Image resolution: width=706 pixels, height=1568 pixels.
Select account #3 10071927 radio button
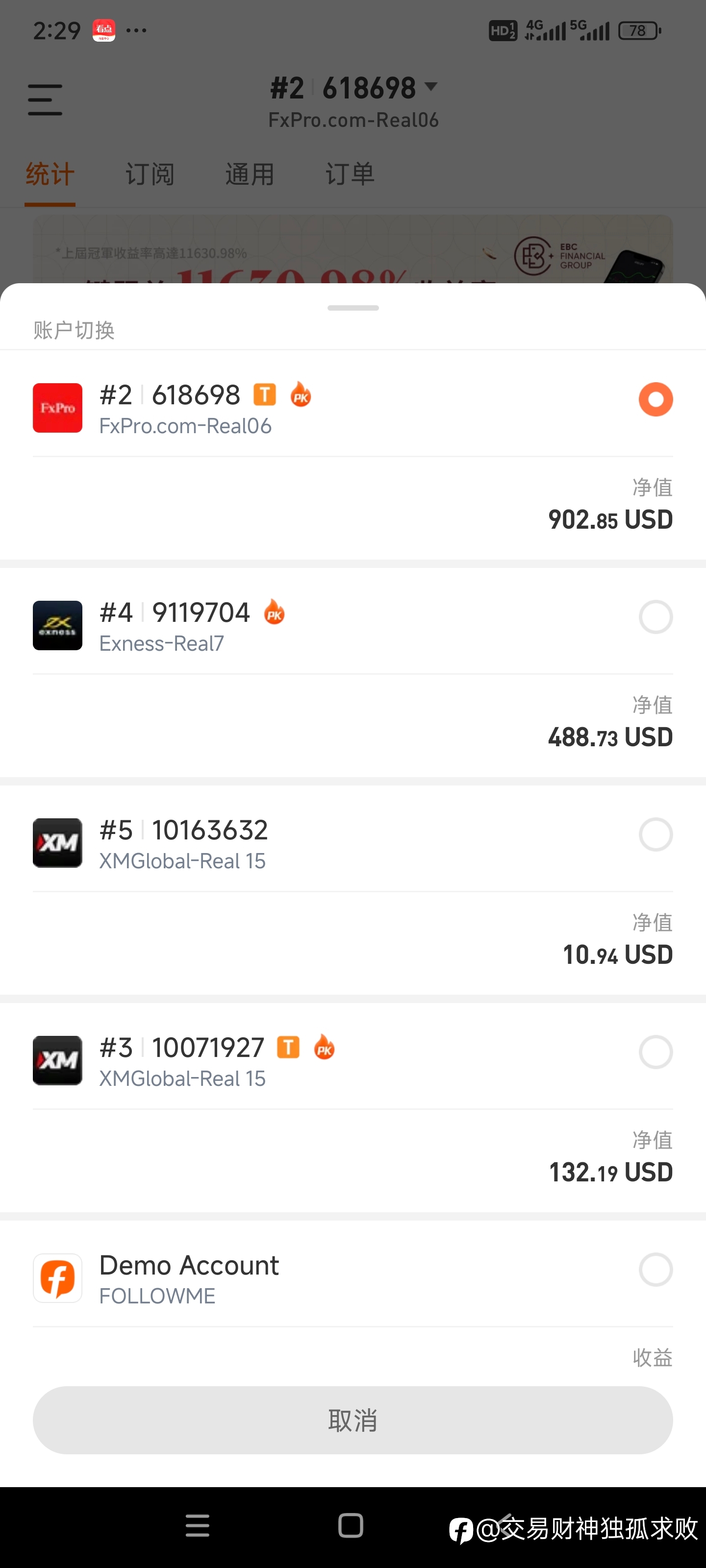(656, 1052)
